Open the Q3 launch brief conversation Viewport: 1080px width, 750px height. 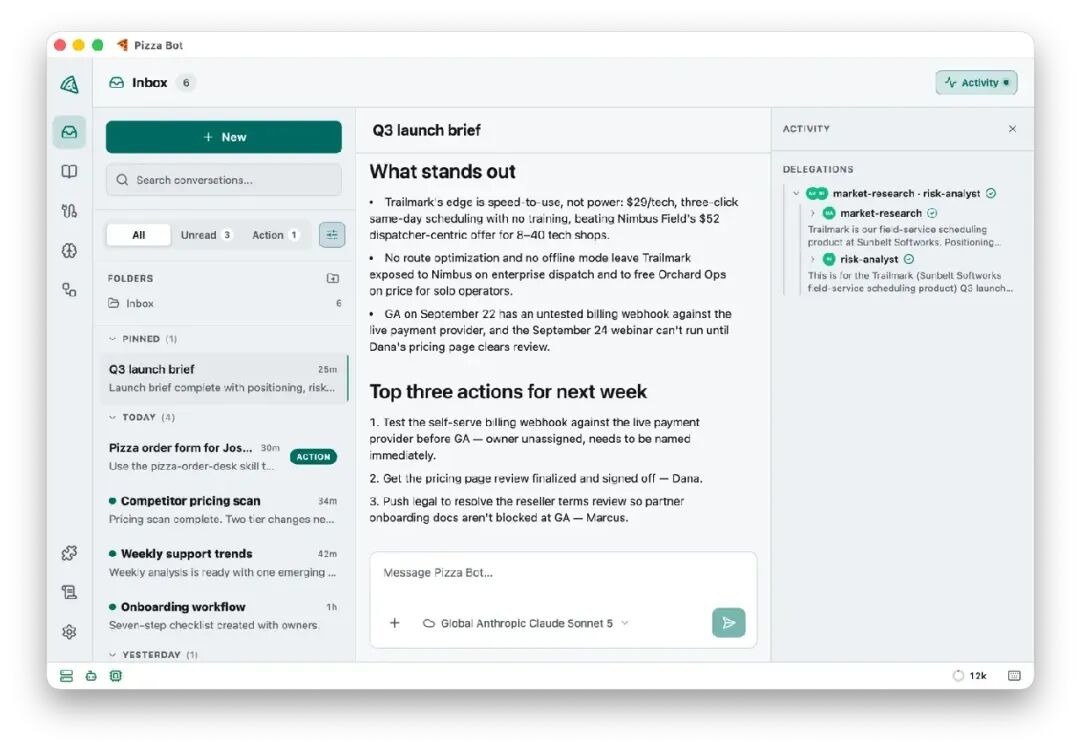tap(224, 378)
